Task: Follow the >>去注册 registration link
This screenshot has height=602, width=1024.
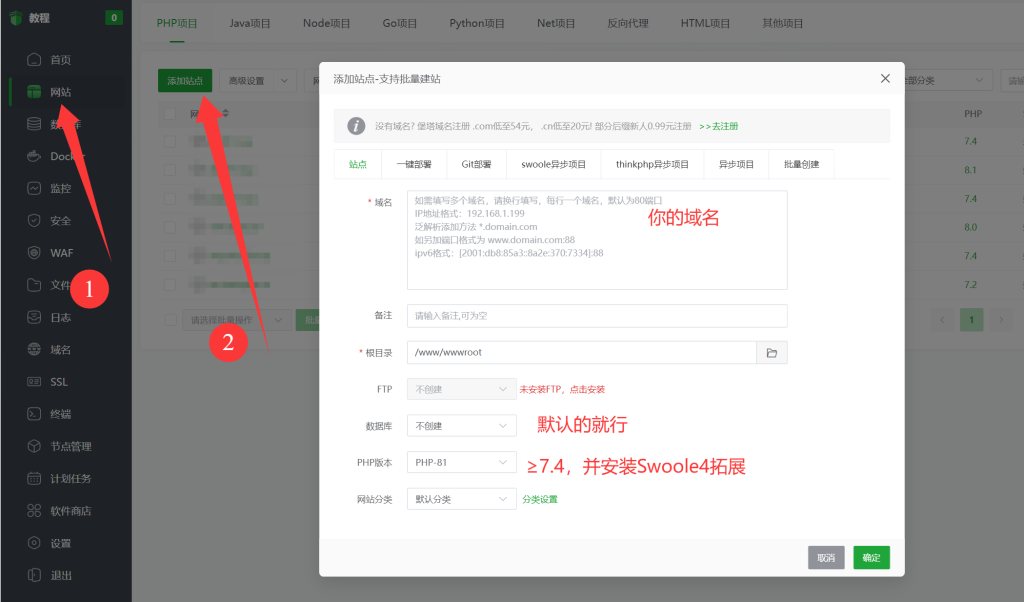Action: click(x=718, y=126)
